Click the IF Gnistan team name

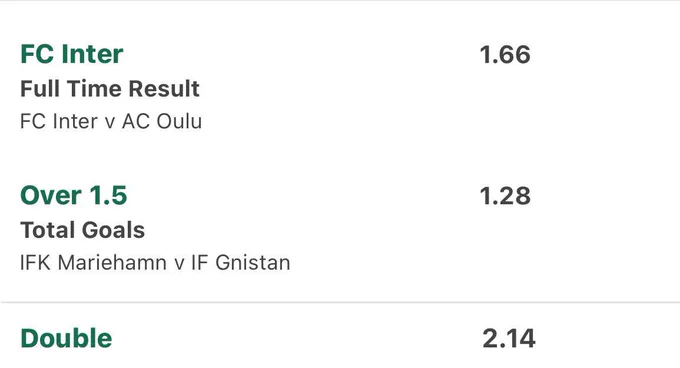coord(241,263)
